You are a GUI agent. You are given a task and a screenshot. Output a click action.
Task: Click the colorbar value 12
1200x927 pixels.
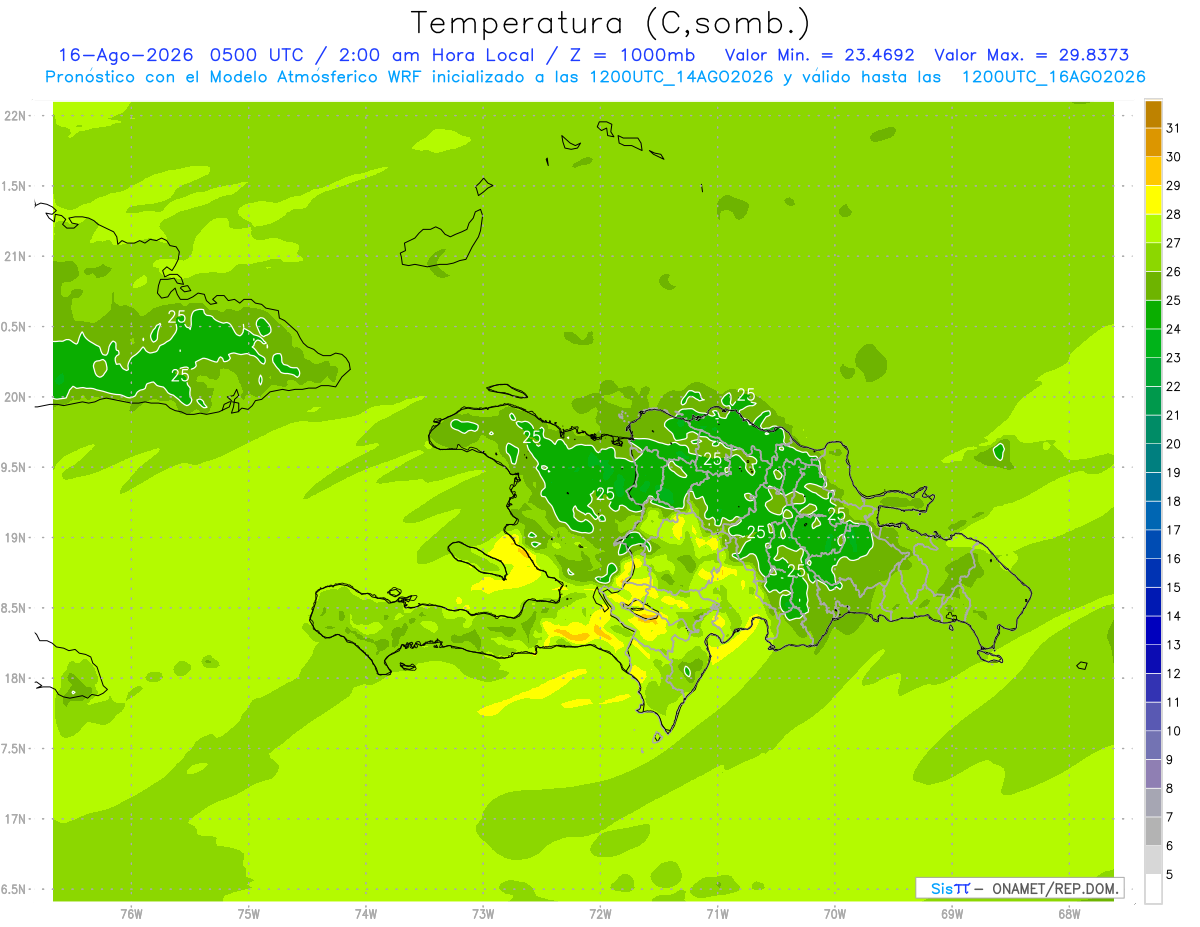pyautogui.click(x=1174, y=673)
